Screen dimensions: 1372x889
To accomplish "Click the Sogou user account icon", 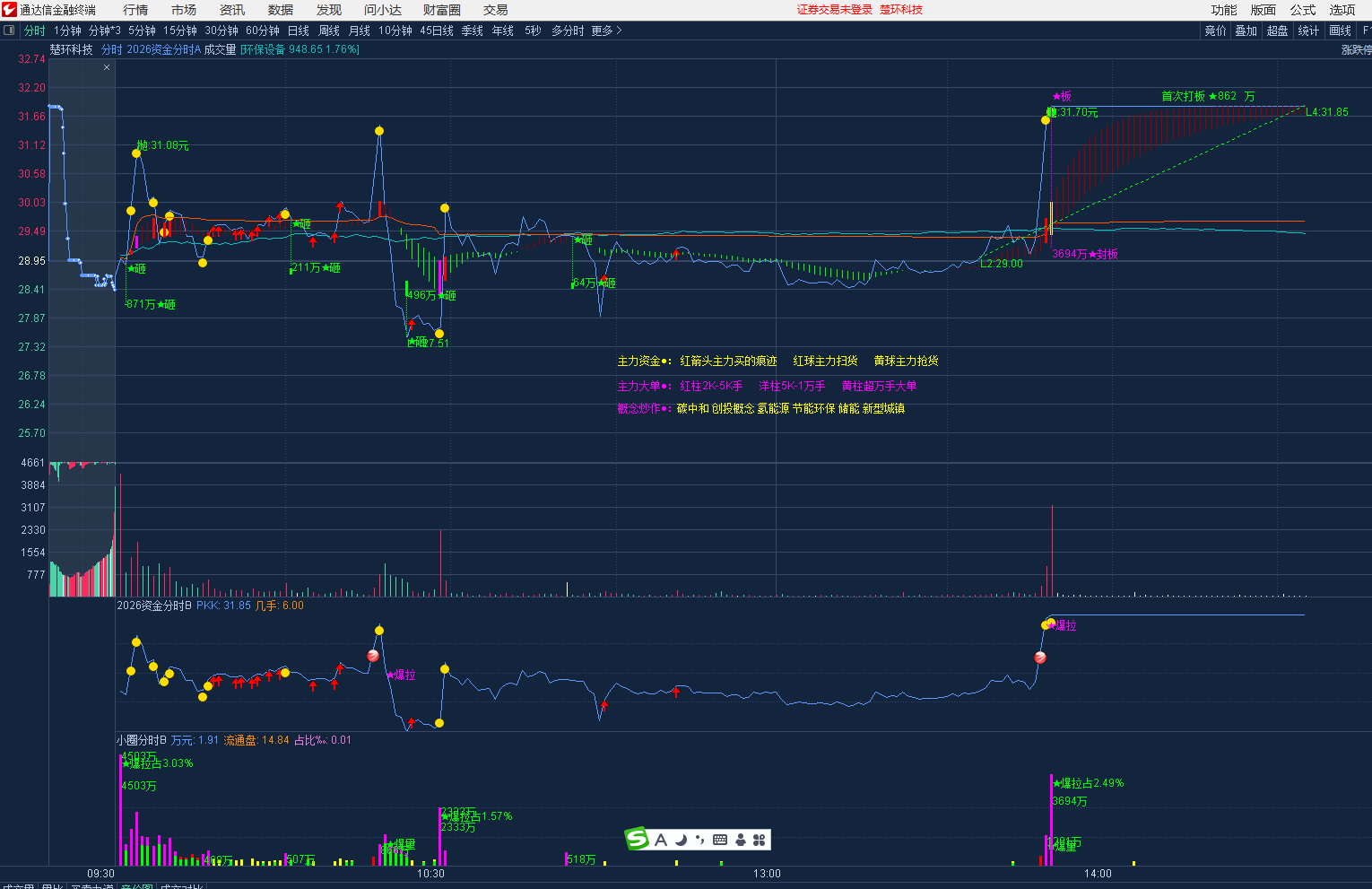I will [x=740, y=840].
